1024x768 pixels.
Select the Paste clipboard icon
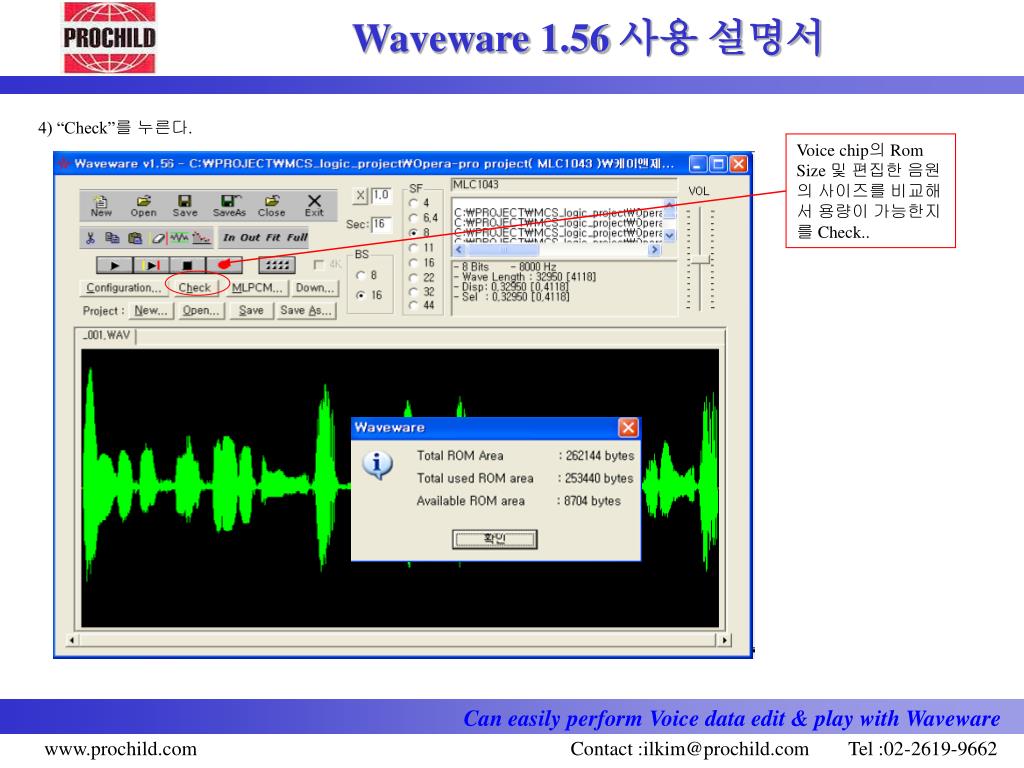coord(135,238)
